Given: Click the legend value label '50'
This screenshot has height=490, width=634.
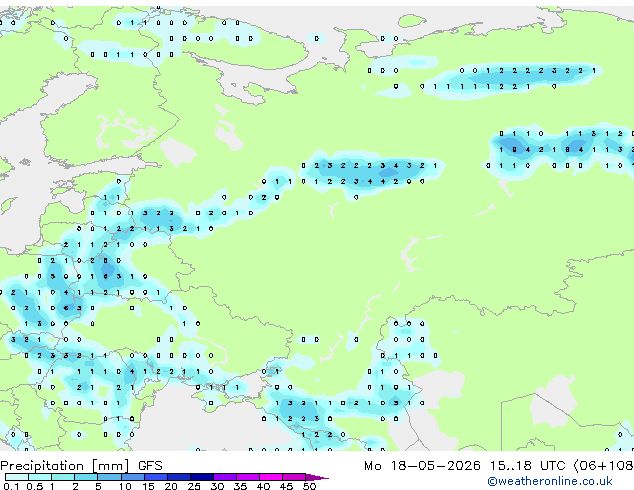Looking at the screenshot, I should pos(310,486).
